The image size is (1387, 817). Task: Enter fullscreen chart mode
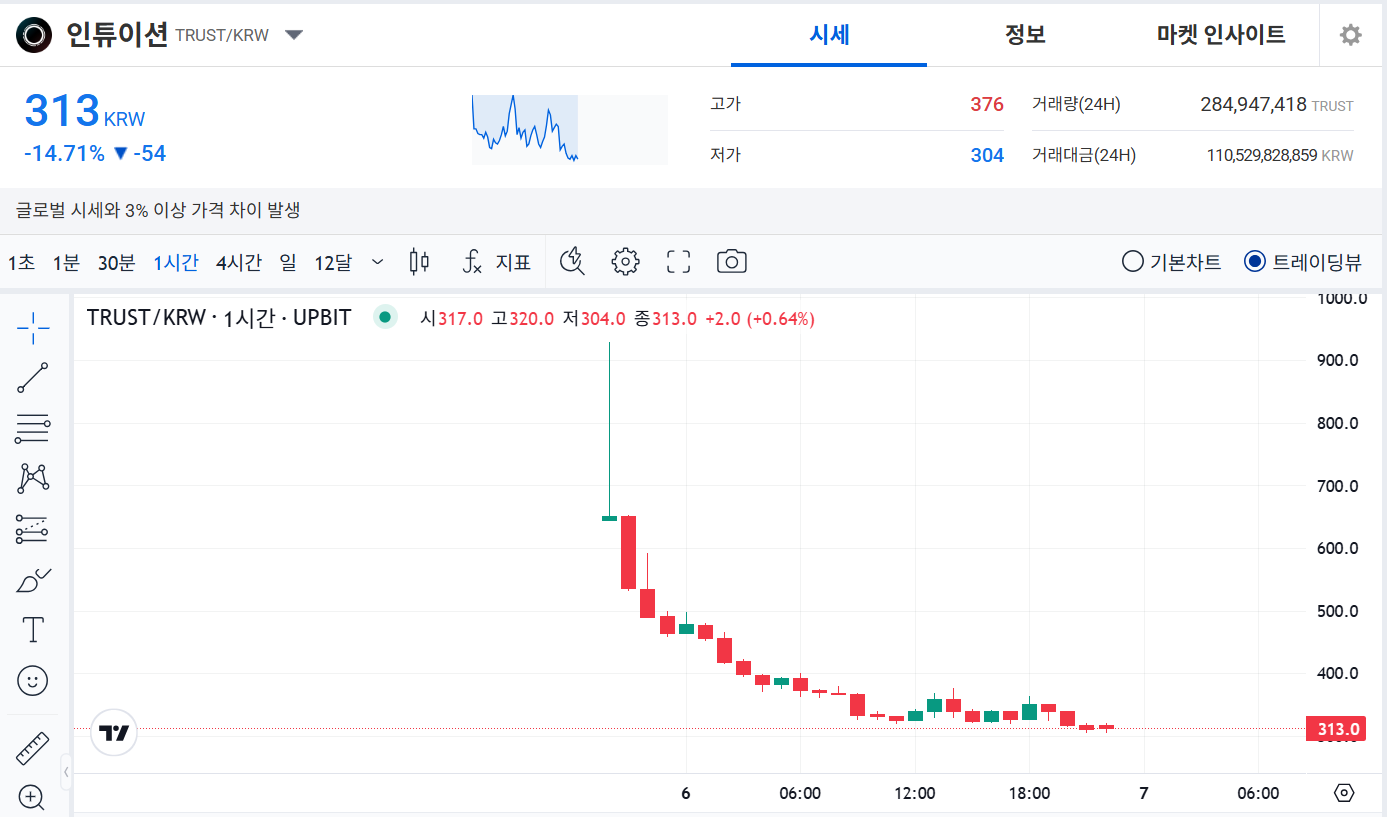point(678,261)
